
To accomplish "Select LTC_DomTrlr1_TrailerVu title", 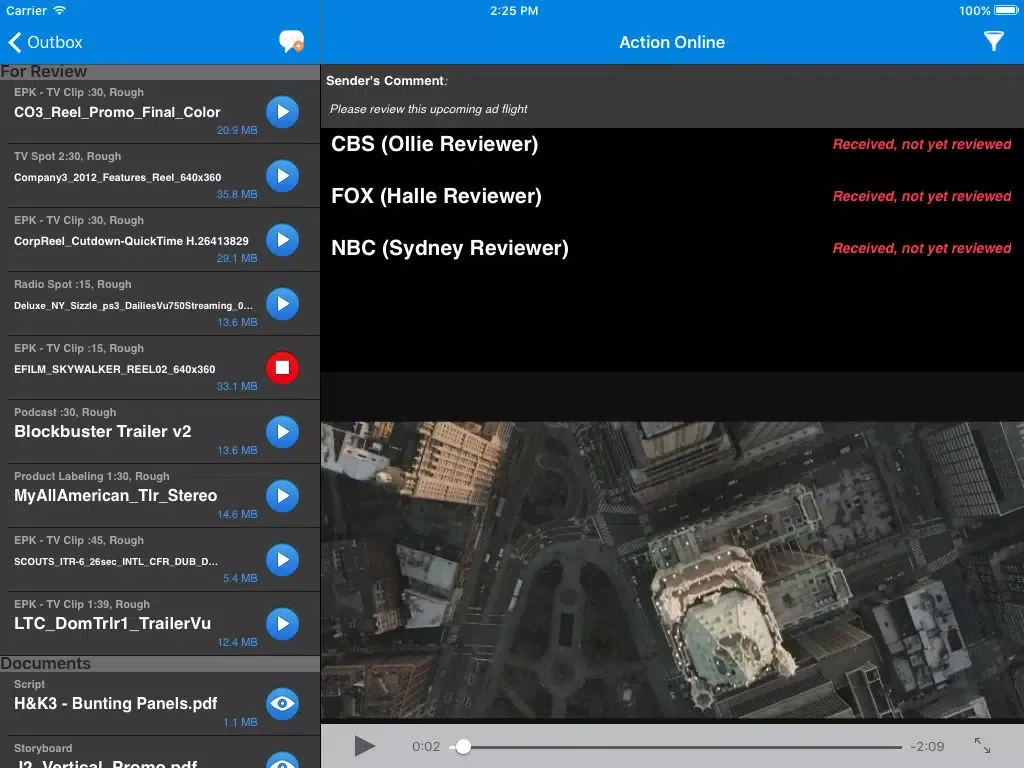I will [112, 624].
